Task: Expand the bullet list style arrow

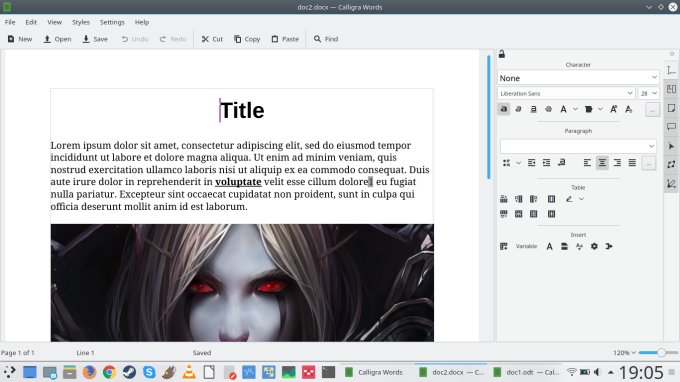Action: (518, 163)
